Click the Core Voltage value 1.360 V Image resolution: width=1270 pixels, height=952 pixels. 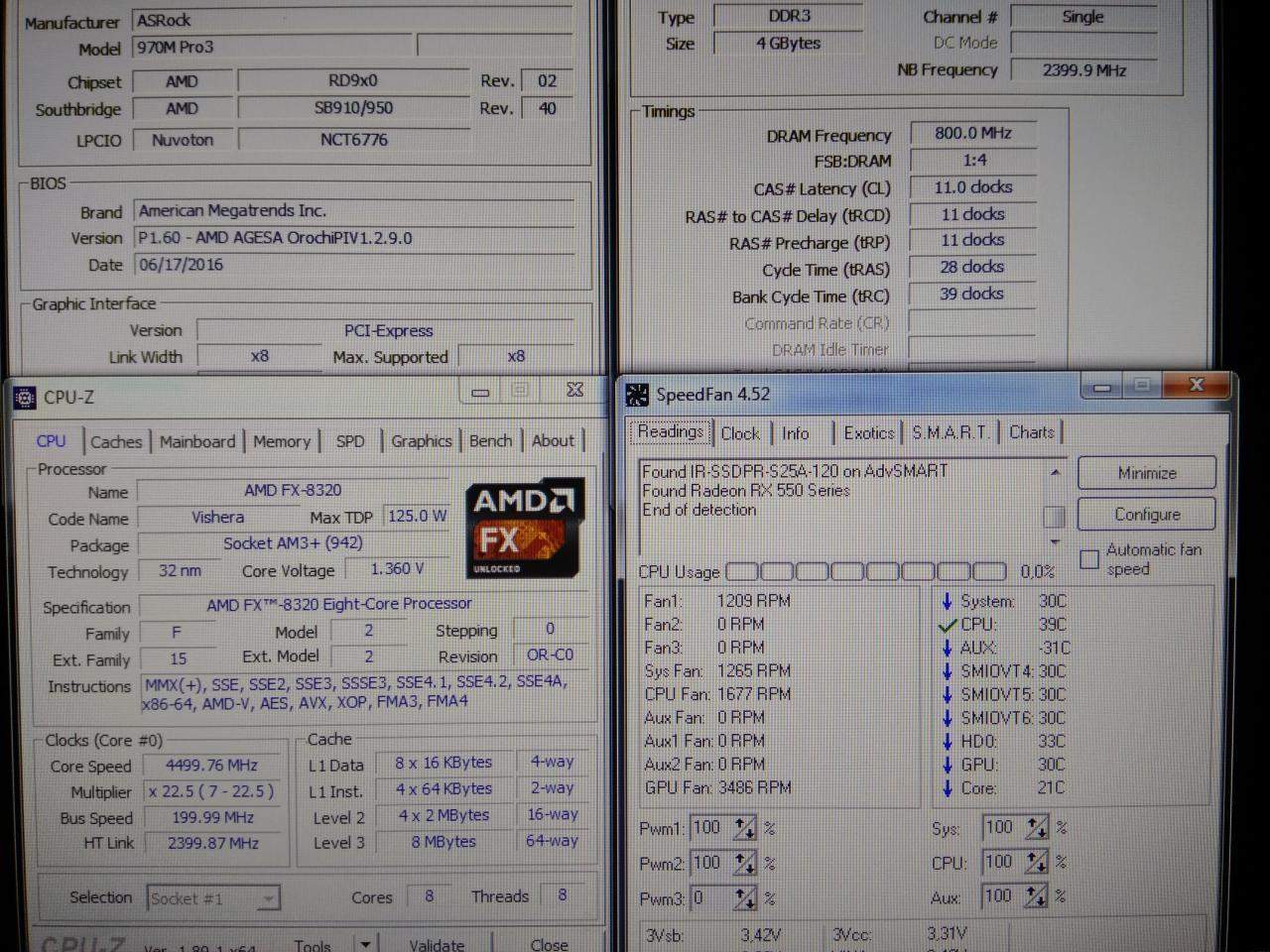click(x=397, y=569)
